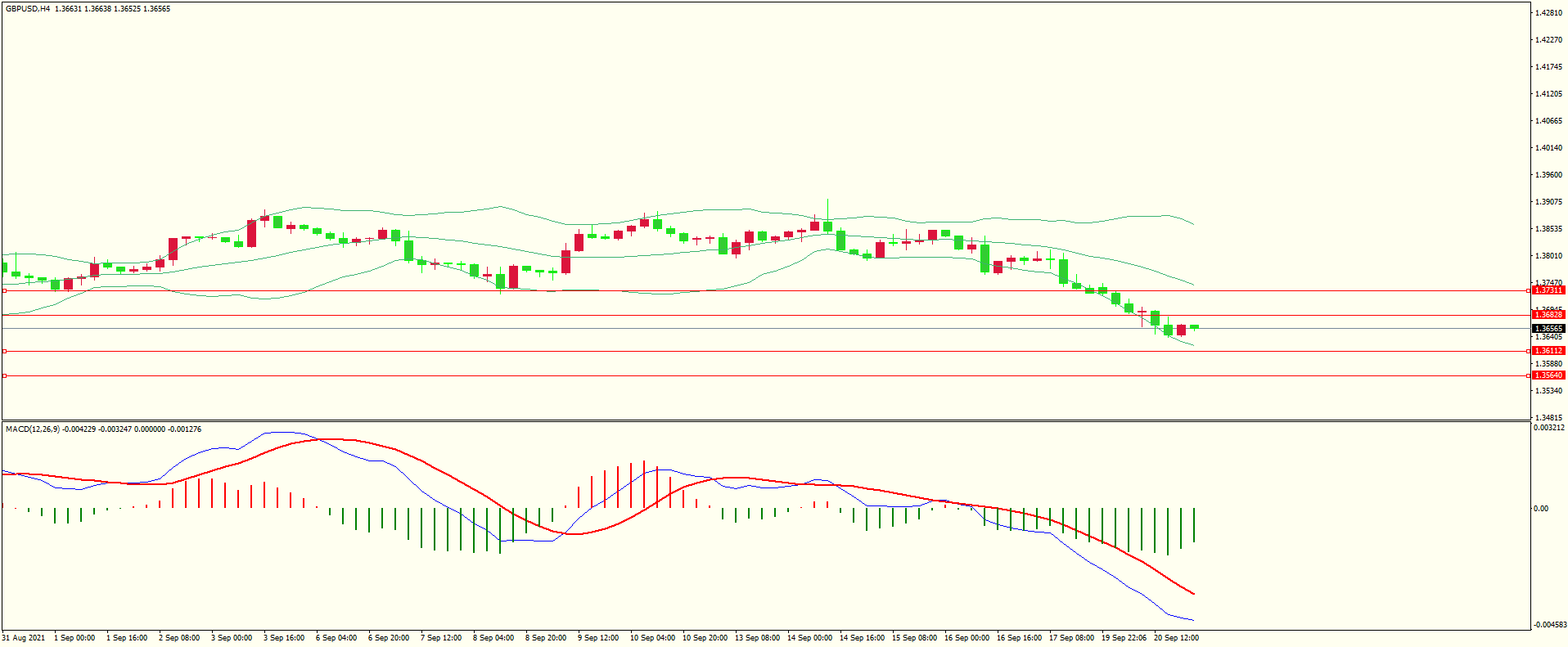The height and width of the screenshot is (647, 1568).
Task: Click the left-edge handle of the 1.37311 line
Action: [4, 290]
